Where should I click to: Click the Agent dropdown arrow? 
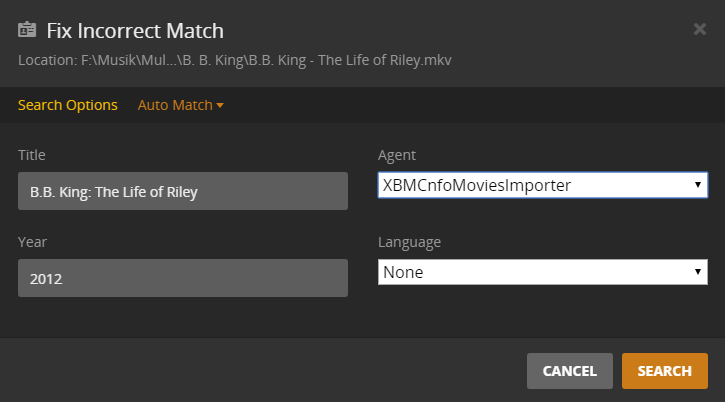coord(697,185)
